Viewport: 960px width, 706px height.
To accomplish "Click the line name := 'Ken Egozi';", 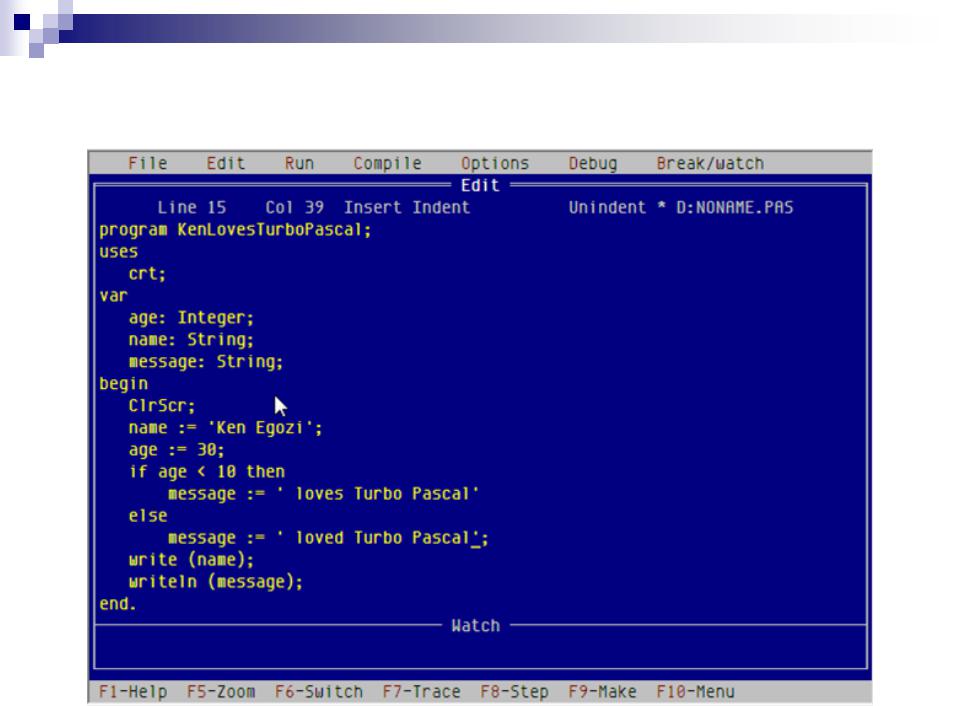I will coord(226,428).
